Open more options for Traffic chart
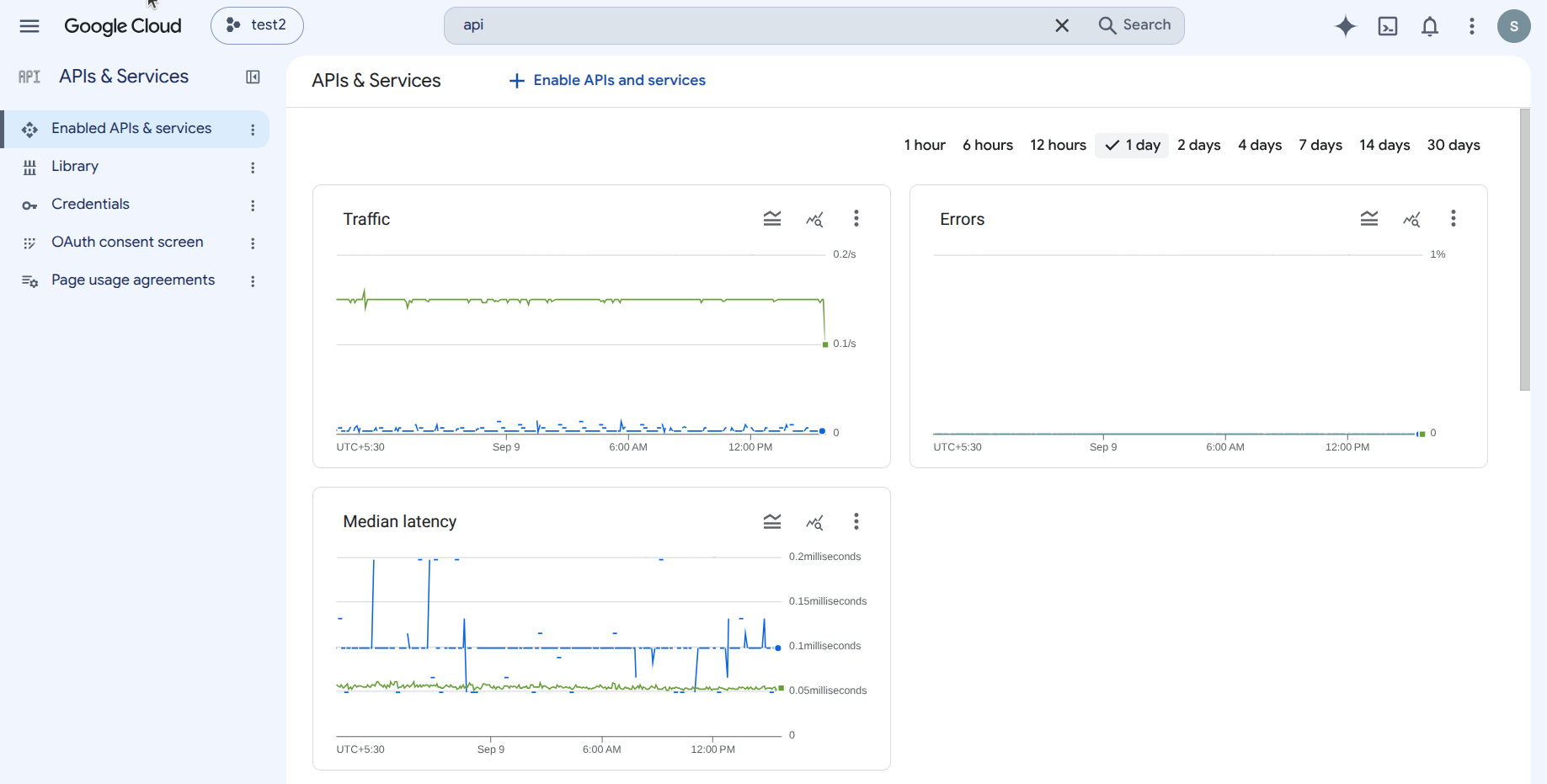 (856, 219)
